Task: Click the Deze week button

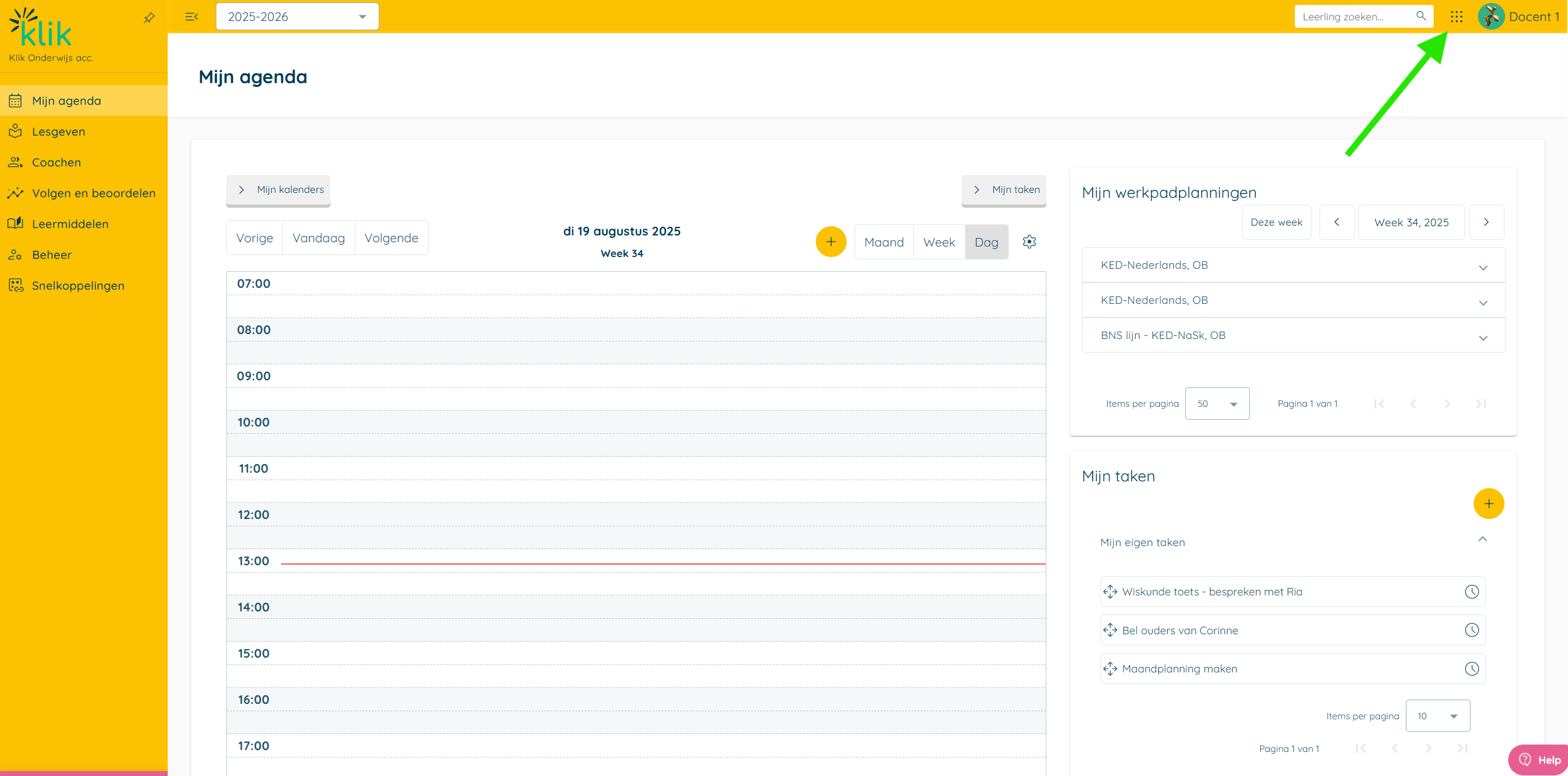Action: tap(1276, 222)
